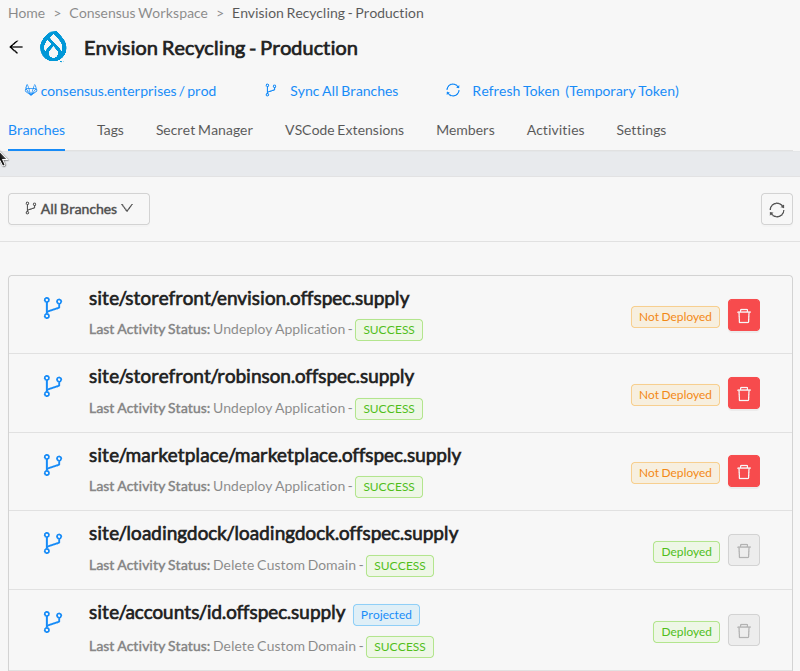Click the Envision Recycling - Production page title

pos(221,48)
